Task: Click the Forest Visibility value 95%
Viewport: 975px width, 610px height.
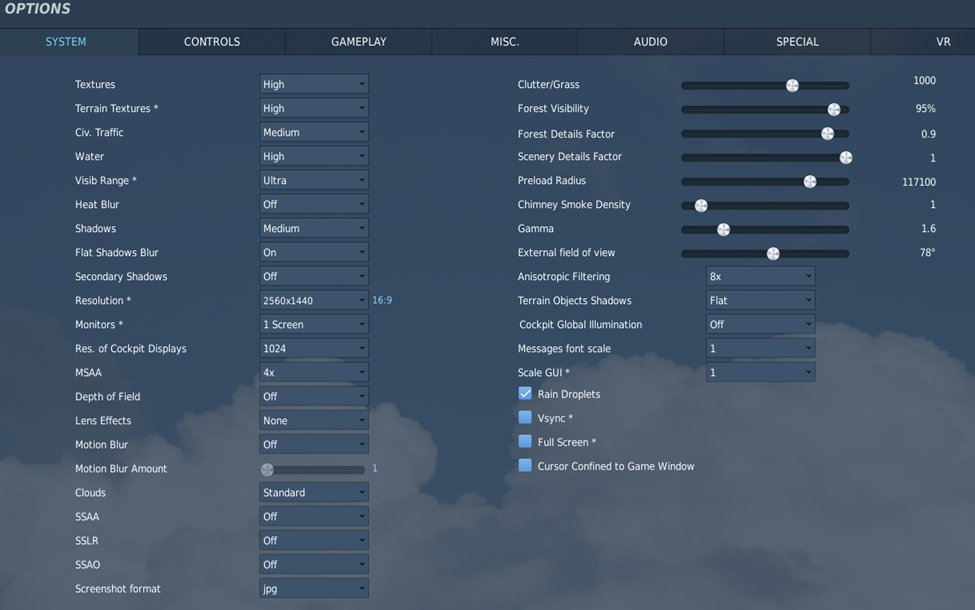Action: coord(925,108)
